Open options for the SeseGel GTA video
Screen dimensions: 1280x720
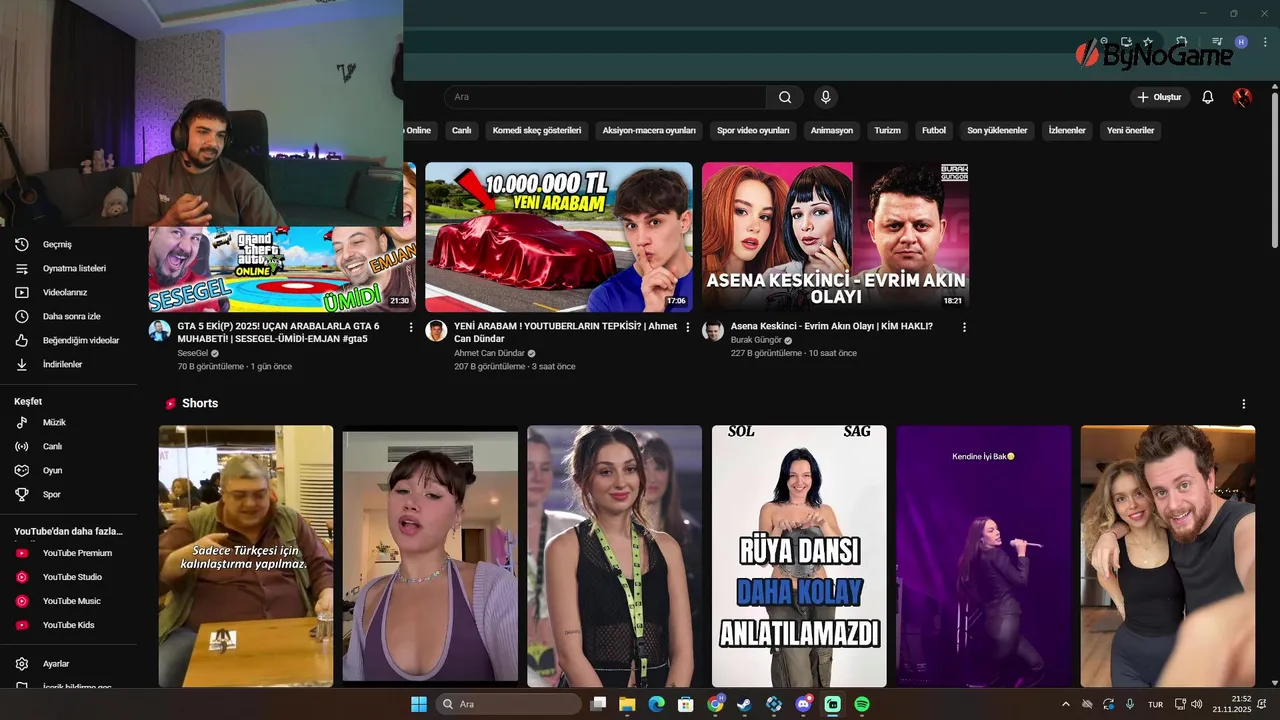tap(411, 327)
